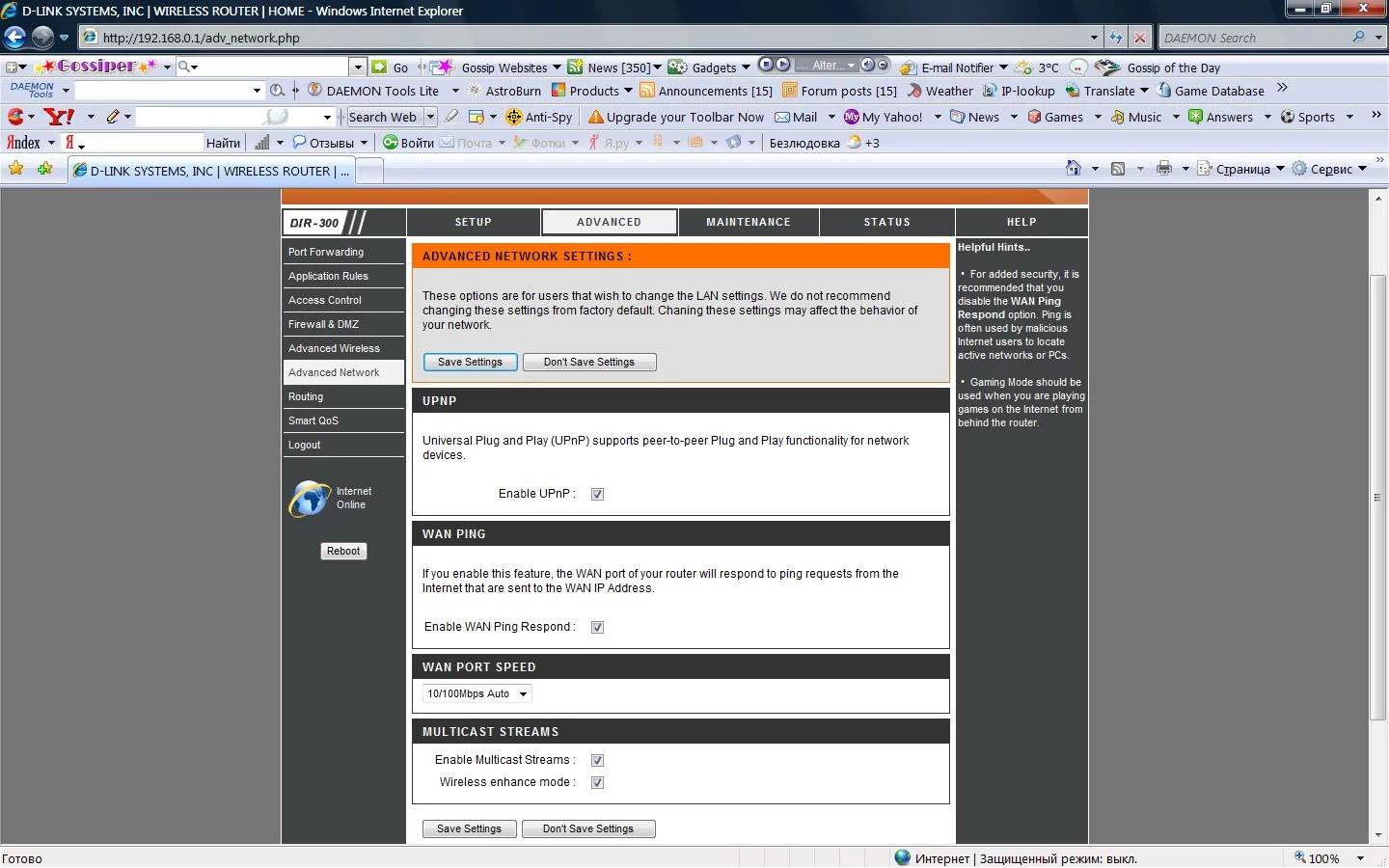Screen dimensions: 1389x868
Task: Open Access Control in the sidebar
Action: coord(343,300)
